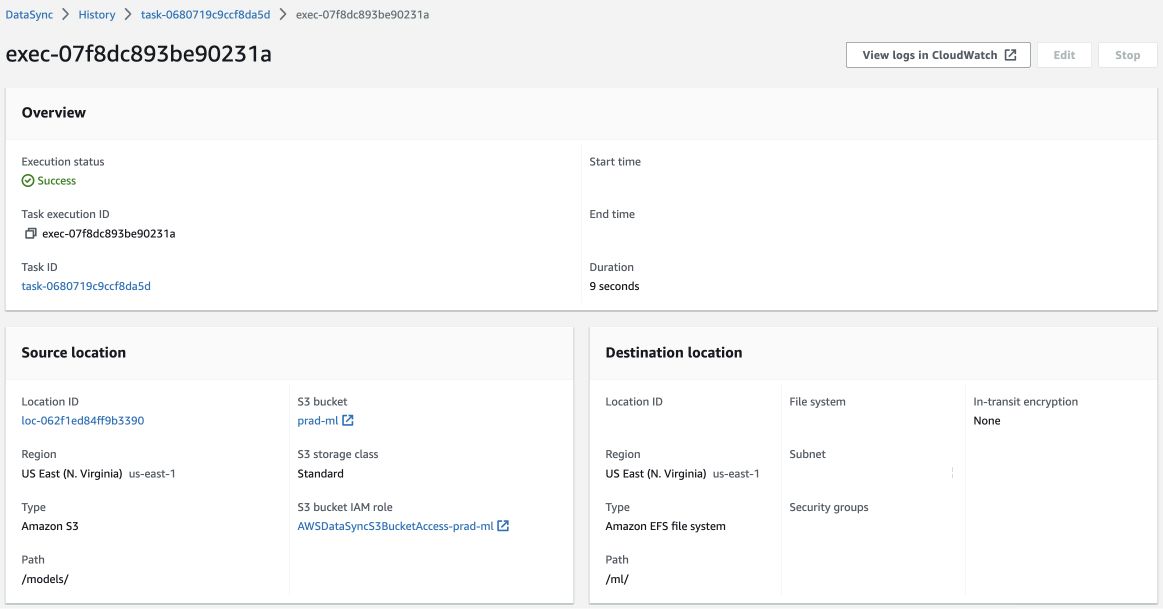Open the AWSDataSyncS3BucketAccess-prad-ml IAM role link

pos(395,526)
